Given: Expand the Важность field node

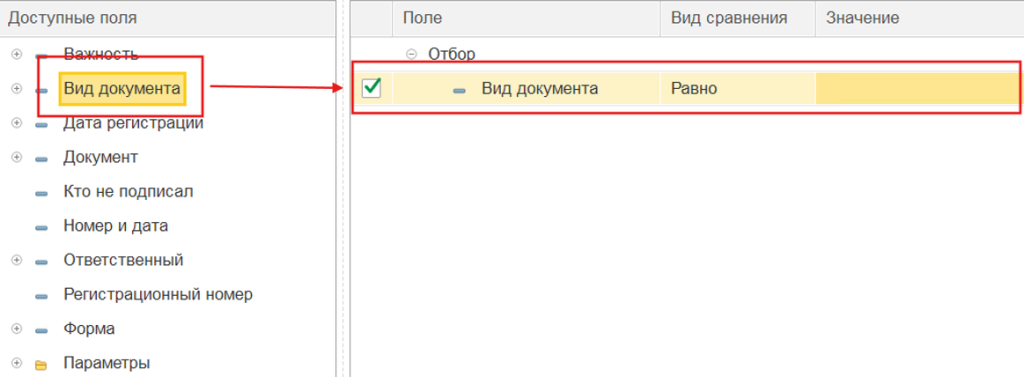Looking at the screenshot, I should pyautogui.click(x=17, y=54).
